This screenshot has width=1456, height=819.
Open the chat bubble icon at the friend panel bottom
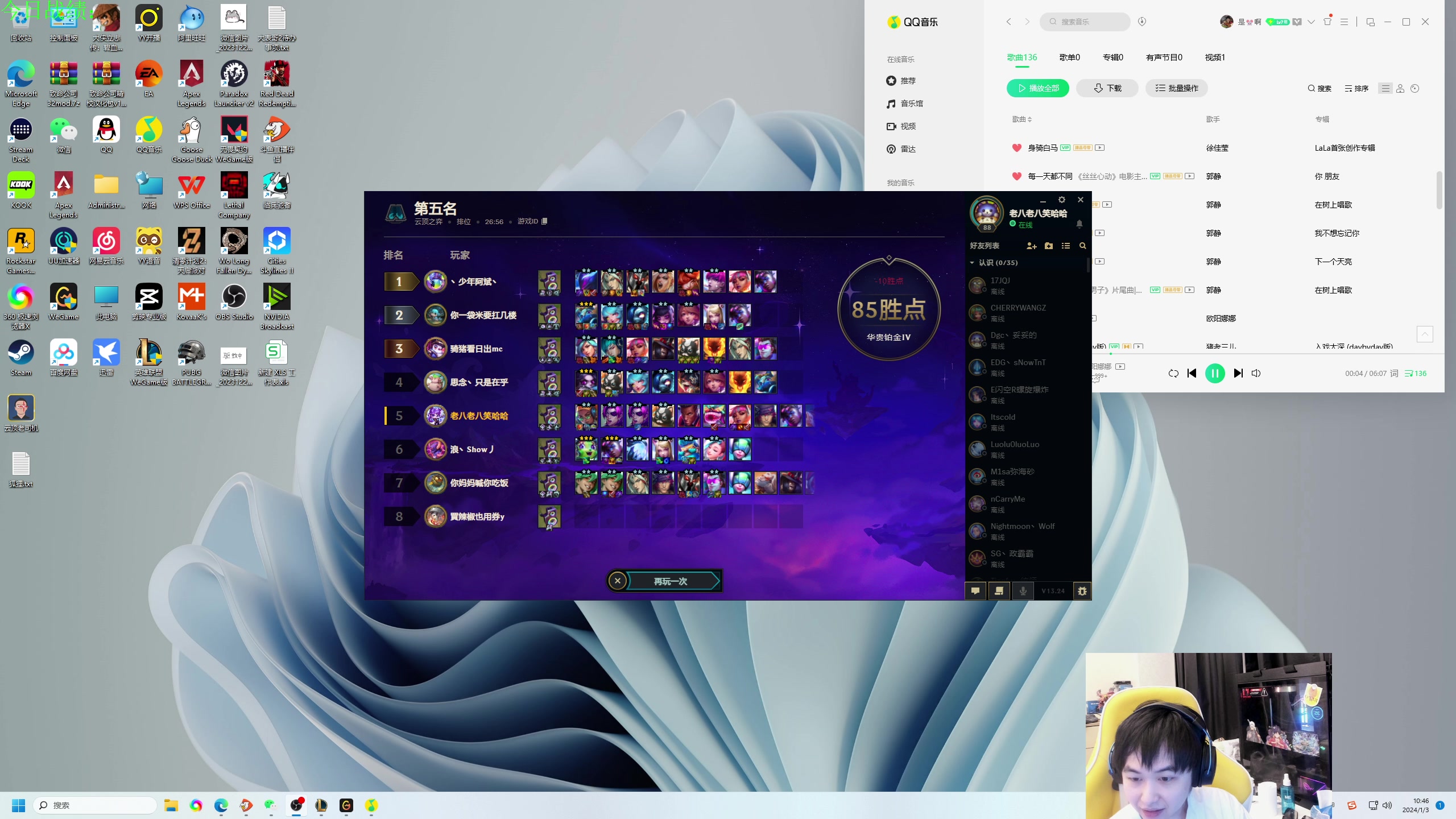975,591
